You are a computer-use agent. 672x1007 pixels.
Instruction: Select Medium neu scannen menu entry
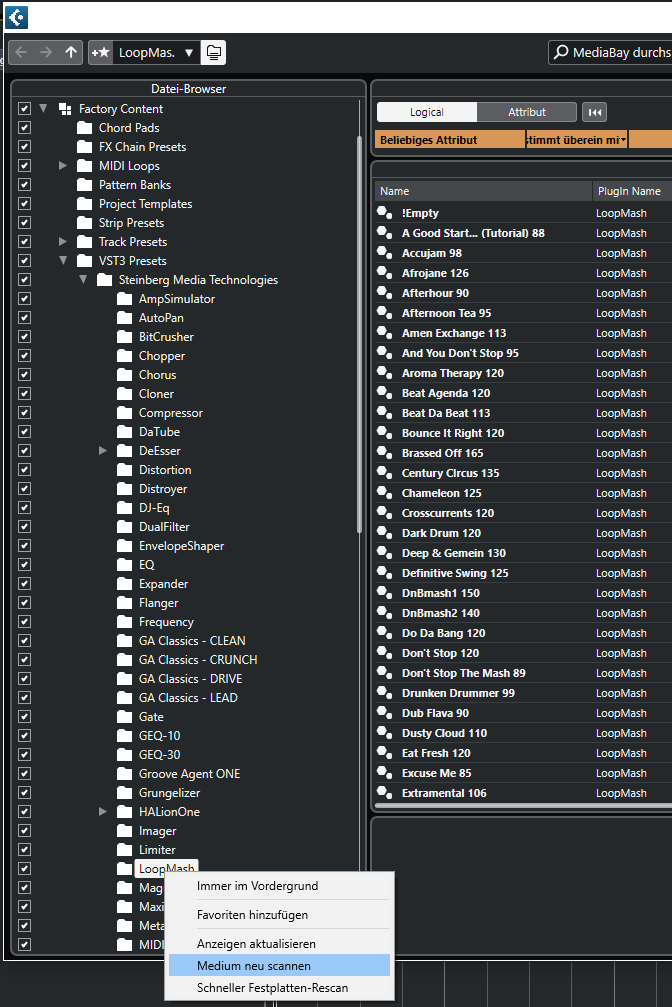(279, 965)
